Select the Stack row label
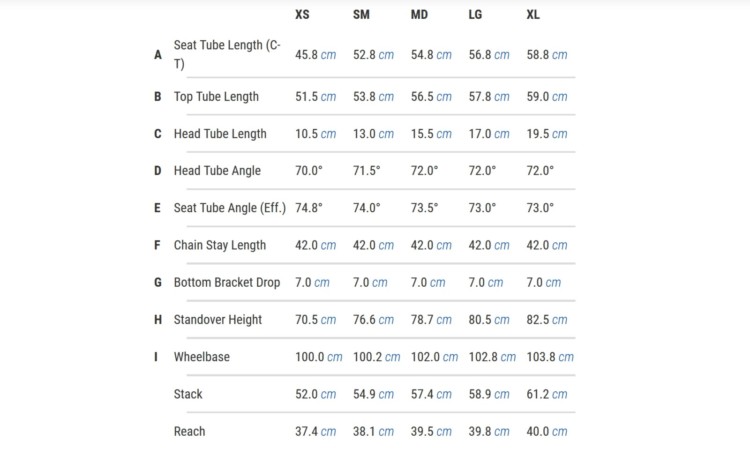 click(188, 394)
